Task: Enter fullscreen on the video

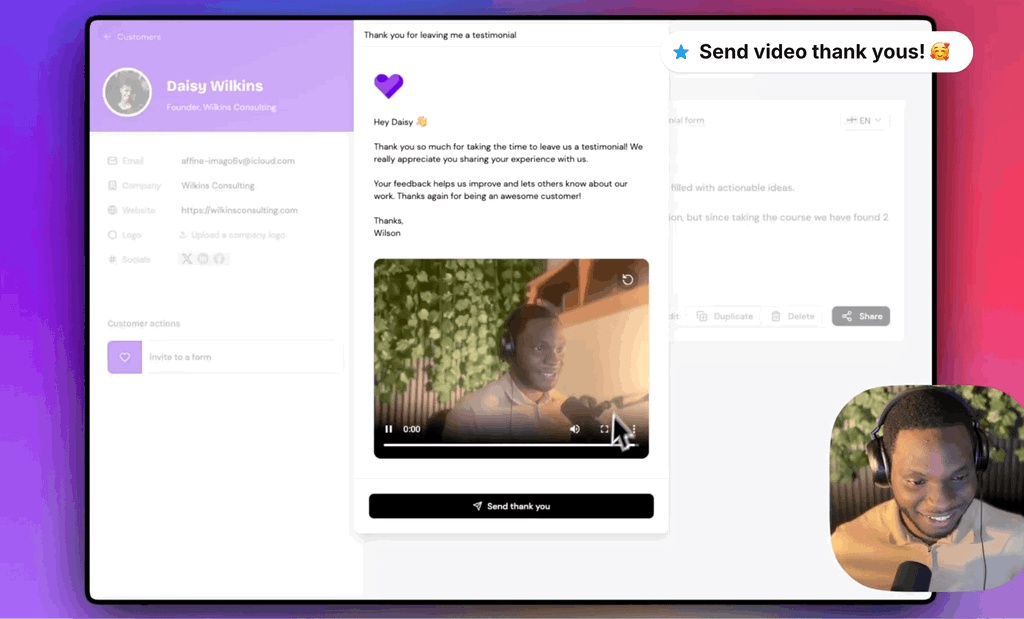Action: 604,429
